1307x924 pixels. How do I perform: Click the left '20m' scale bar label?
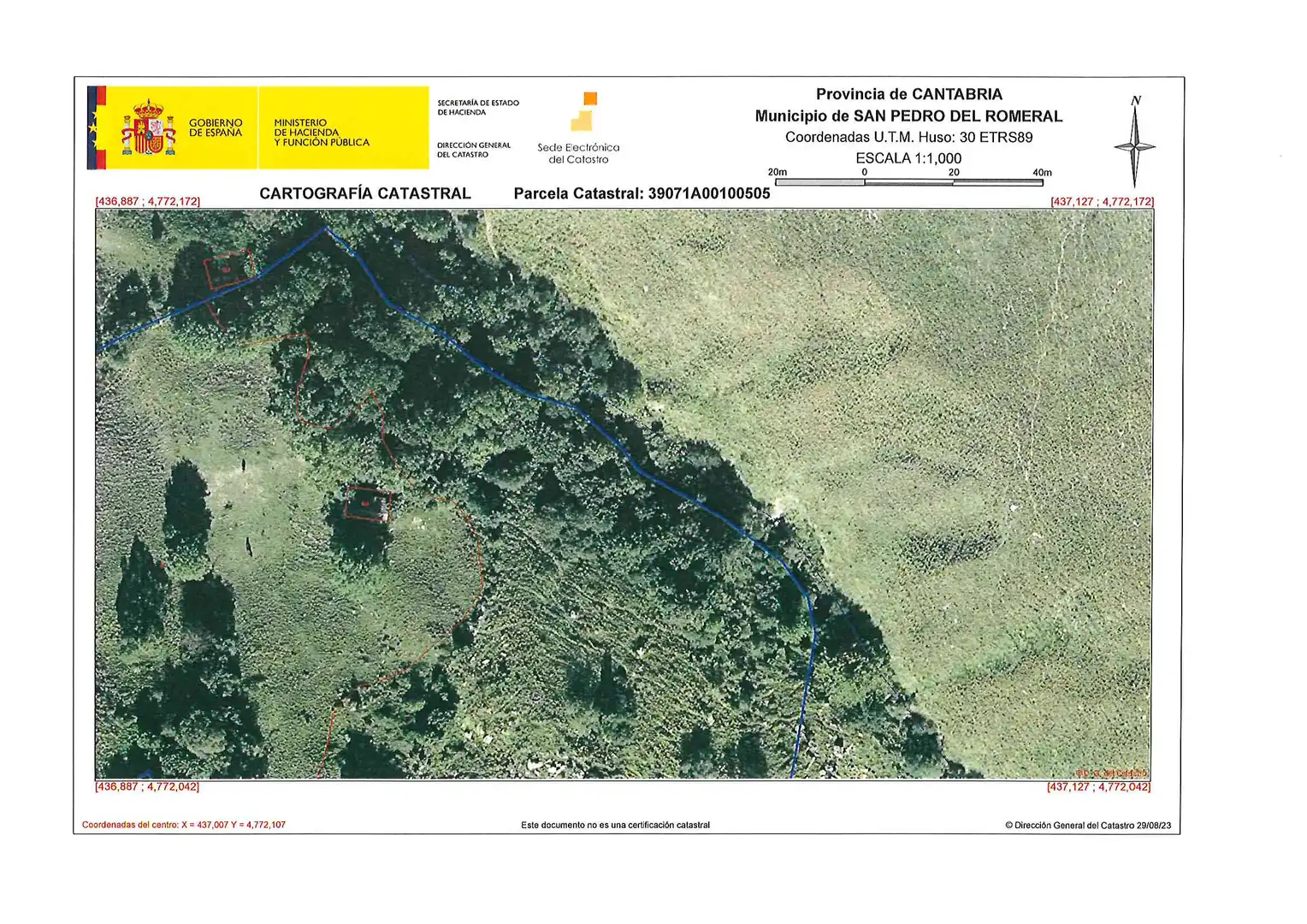pyautogui.click(x=778, y=172)
